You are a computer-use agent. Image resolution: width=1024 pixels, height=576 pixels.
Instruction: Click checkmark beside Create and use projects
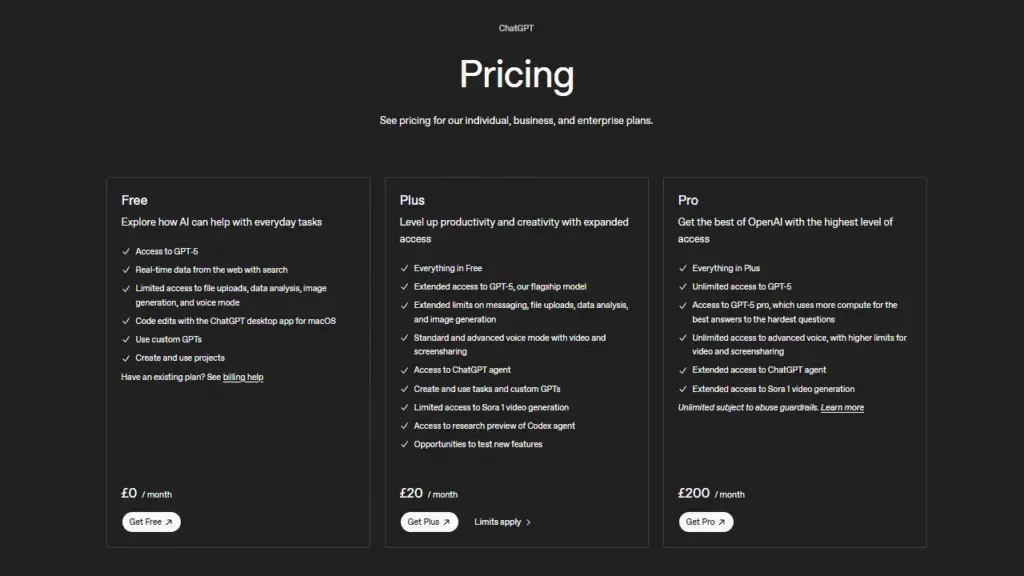pyautogui.click(x=126, y=358)
